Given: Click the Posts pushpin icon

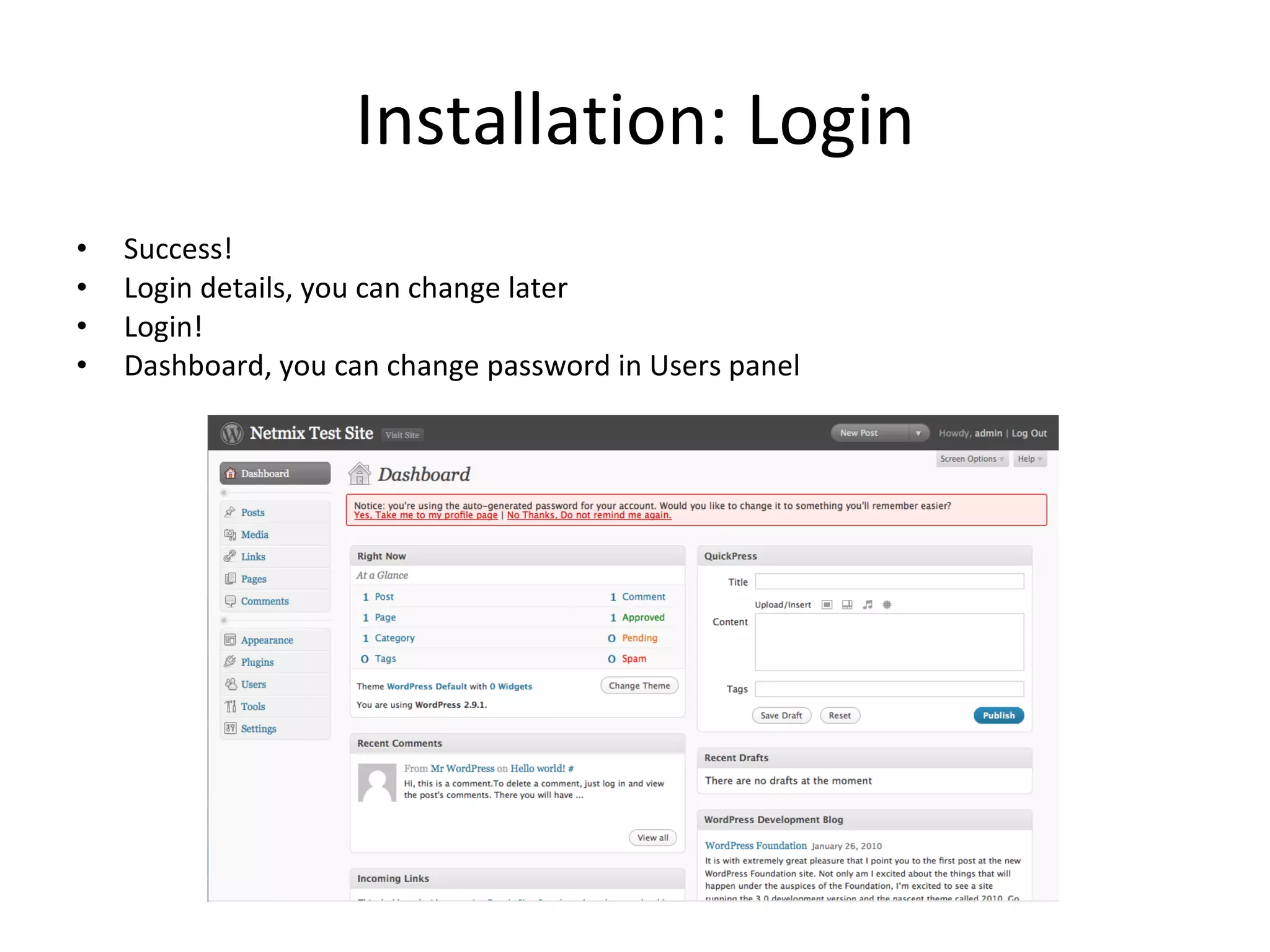Looking at the screenshot, I should point(230,512).
